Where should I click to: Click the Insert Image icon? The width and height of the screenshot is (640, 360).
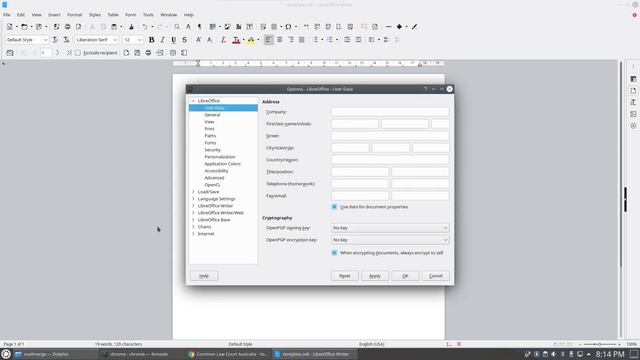[x=227, y=27]
